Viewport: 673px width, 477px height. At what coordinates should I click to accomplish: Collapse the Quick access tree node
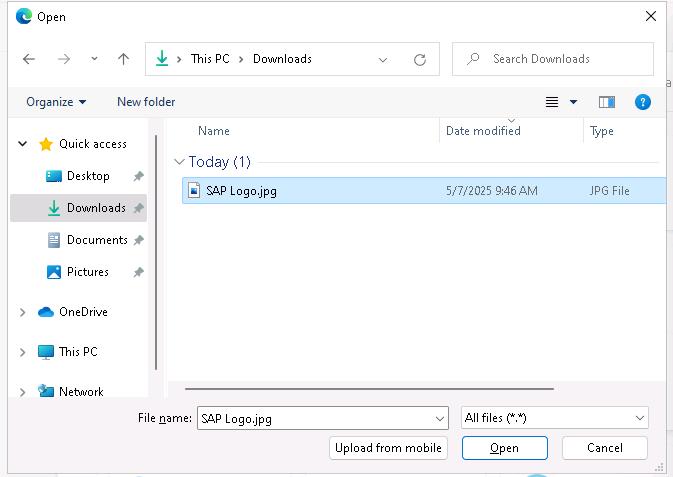[23, 144]
